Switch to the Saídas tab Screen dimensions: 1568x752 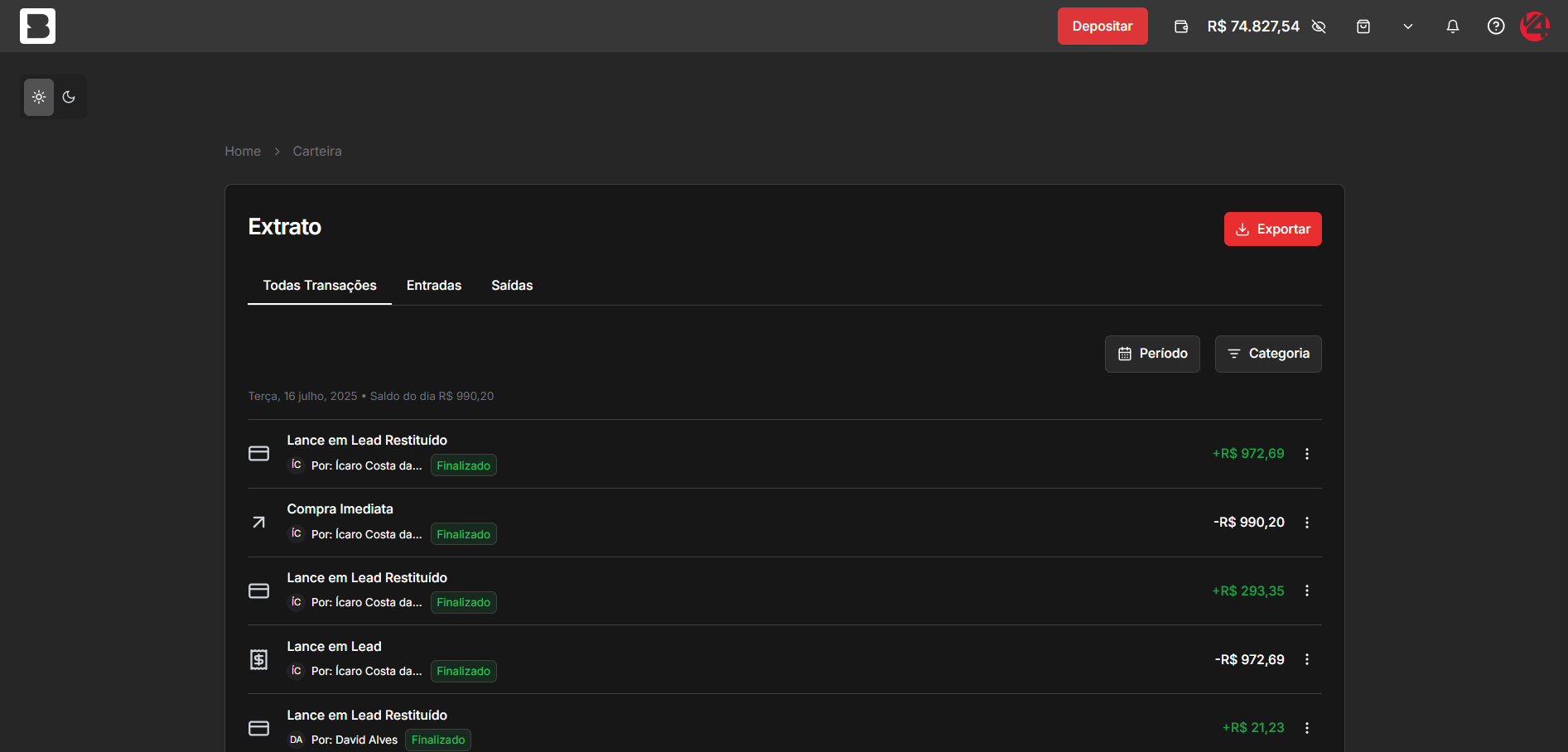coord(512,286)
